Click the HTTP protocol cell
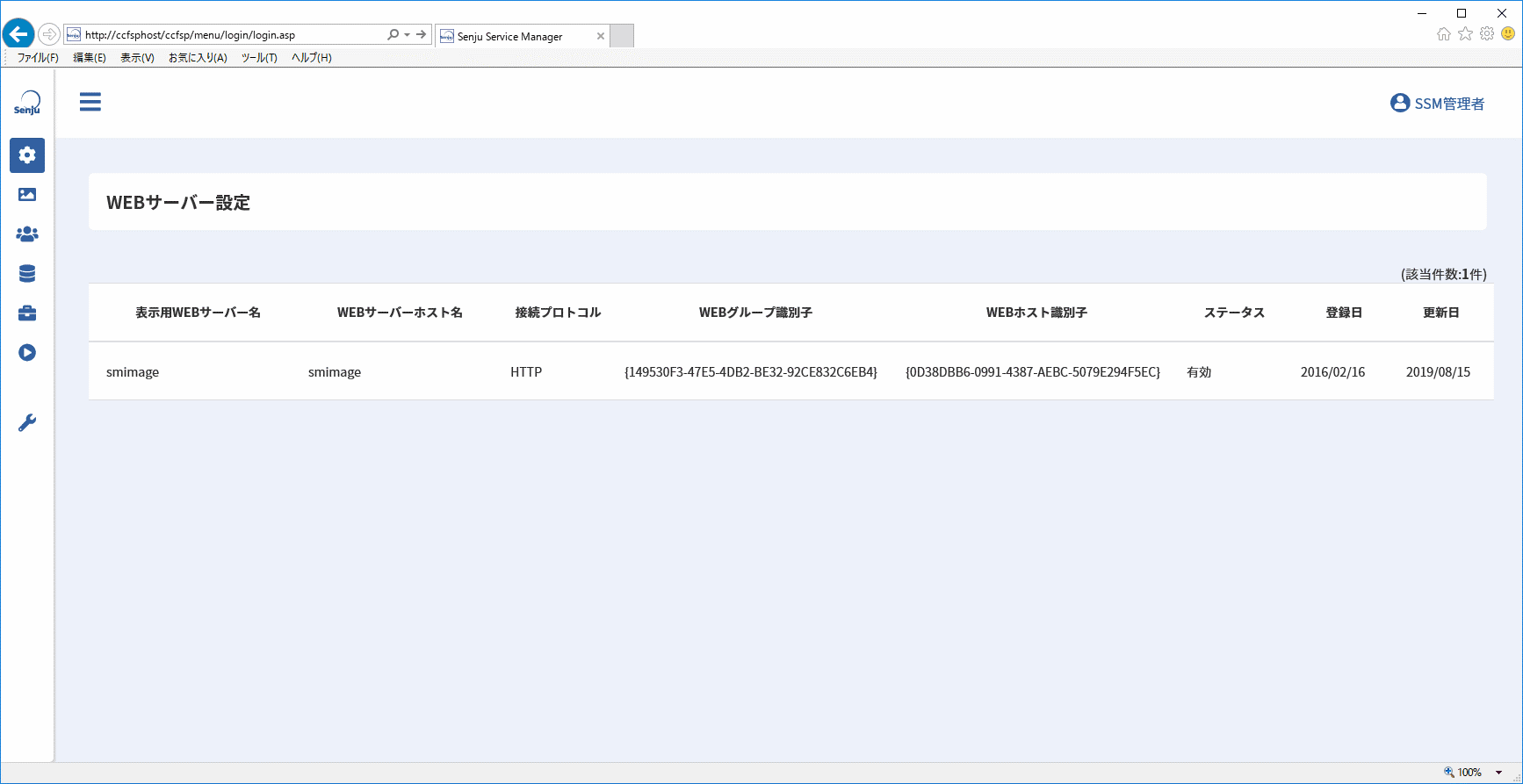This screenshot has height=784, width=1523. 526,372
